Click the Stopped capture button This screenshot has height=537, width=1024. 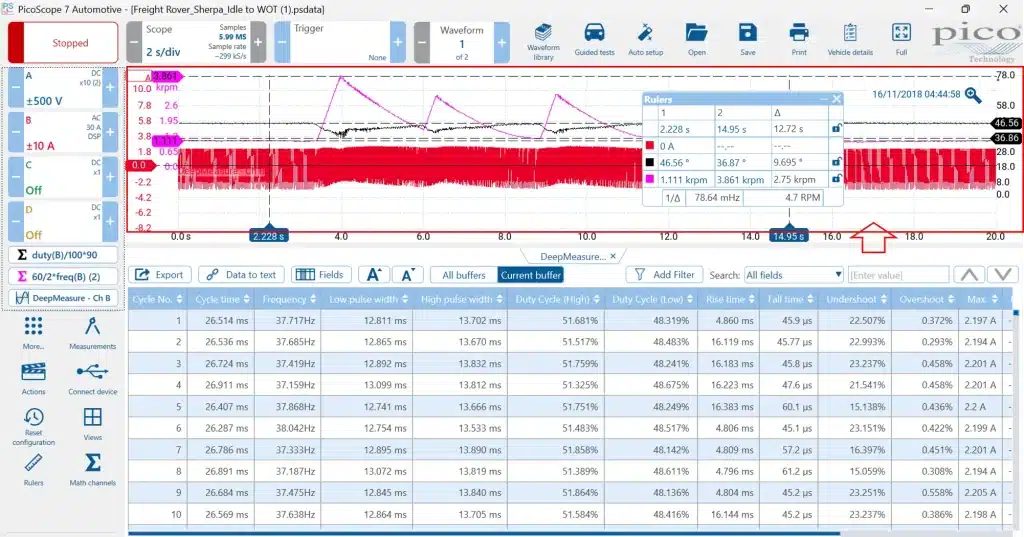pyautogui.click(x=63, y=42)
